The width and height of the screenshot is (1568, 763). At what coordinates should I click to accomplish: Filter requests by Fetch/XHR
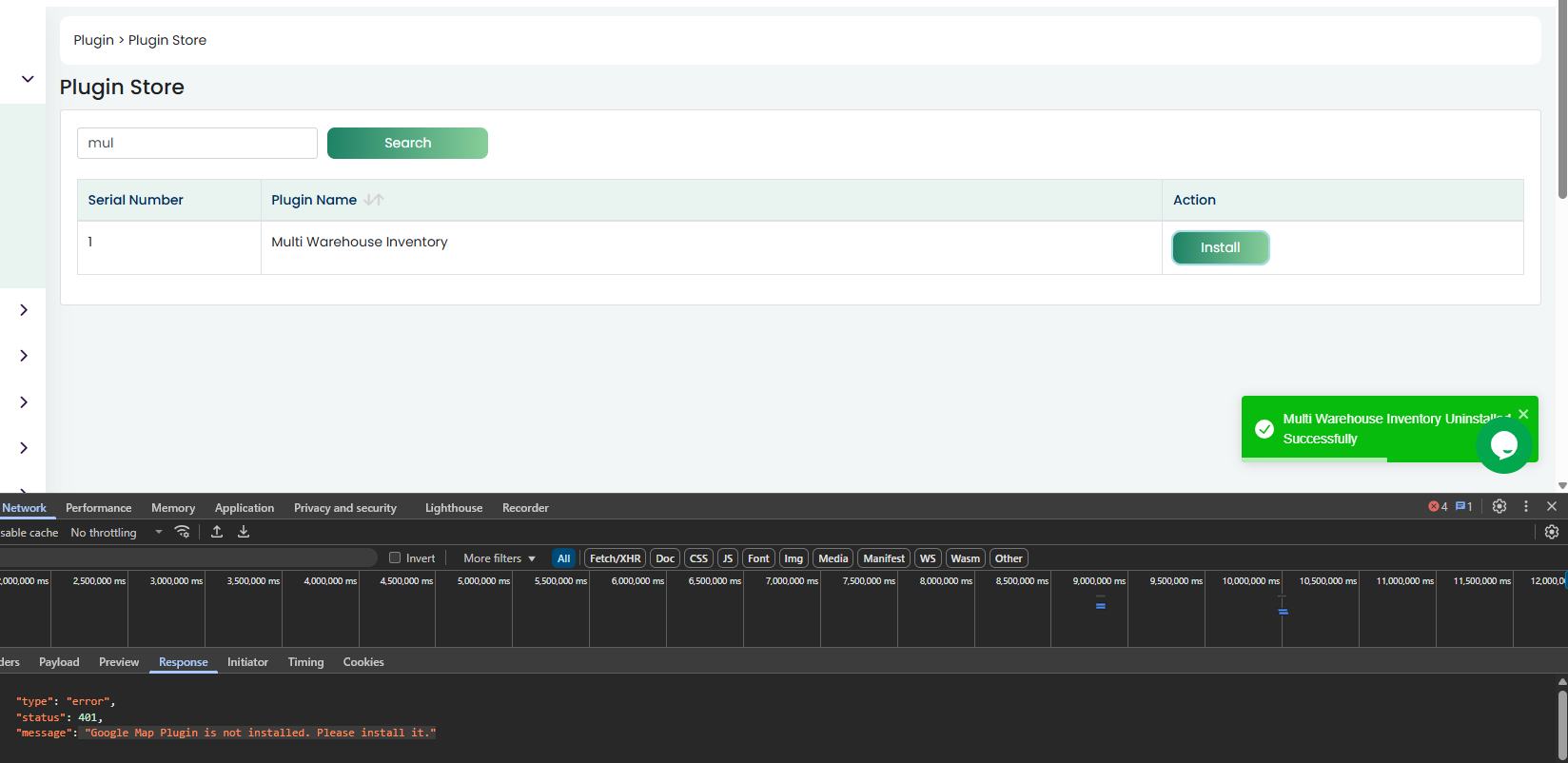coord(616,558)
